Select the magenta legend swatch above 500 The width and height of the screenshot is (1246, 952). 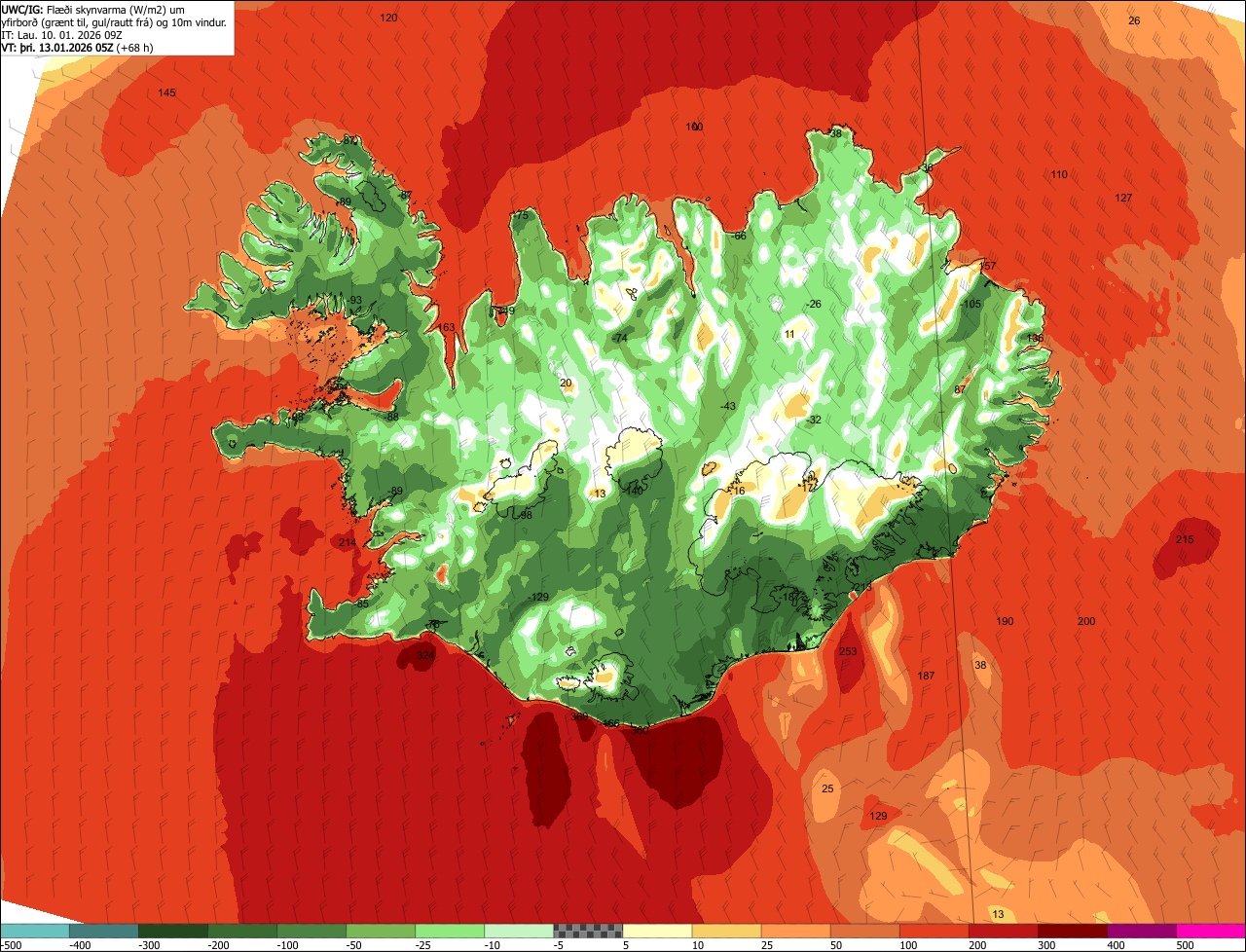pos(1210,931)
